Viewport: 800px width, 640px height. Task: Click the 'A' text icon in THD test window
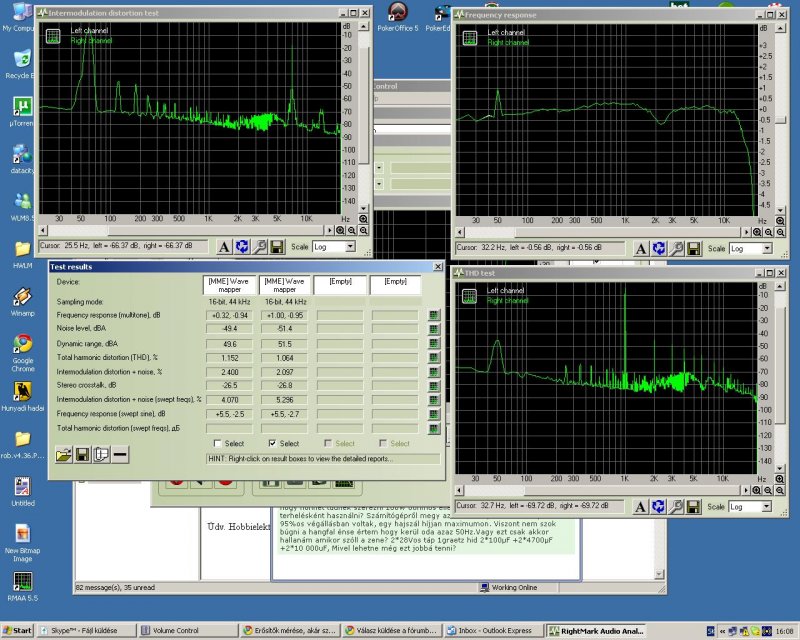click(640, 507)
